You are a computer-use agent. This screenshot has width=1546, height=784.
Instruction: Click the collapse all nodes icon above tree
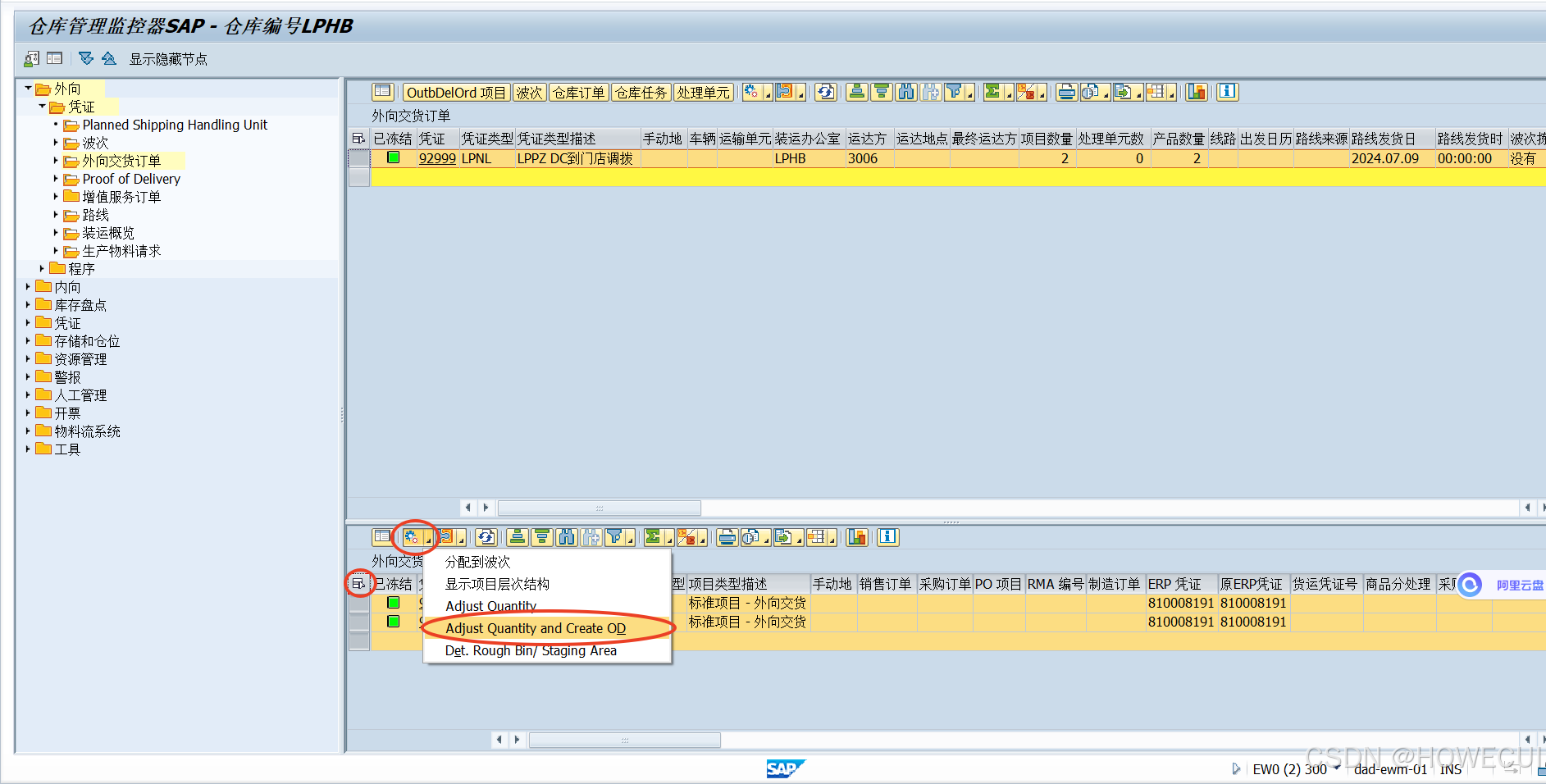[x=109, y=58]
